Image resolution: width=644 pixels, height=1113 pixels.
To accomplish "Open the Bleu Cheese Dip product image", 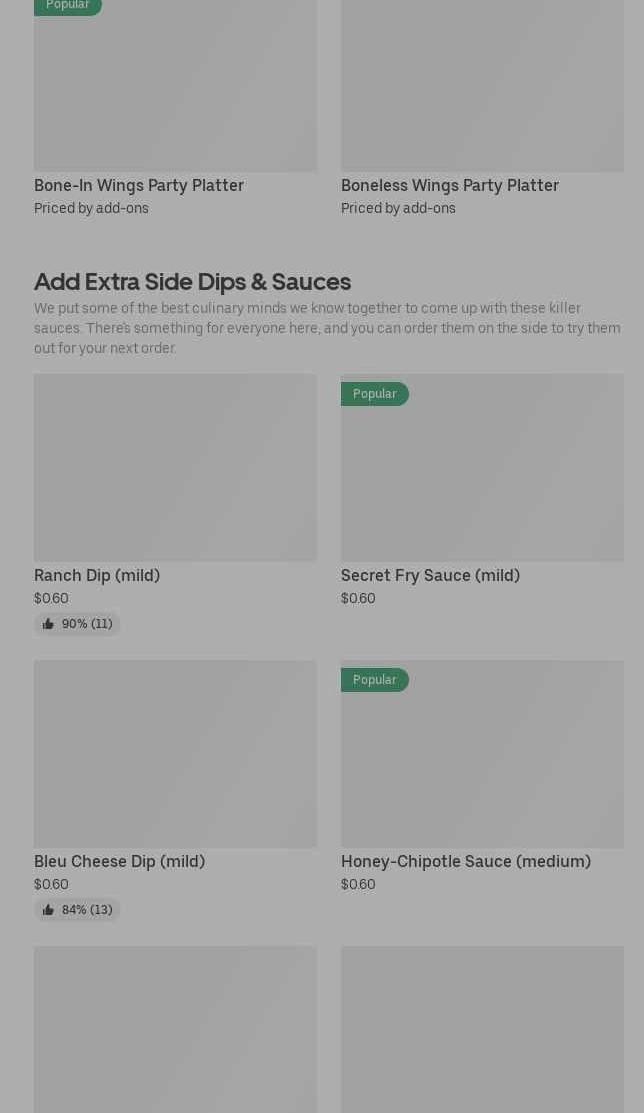I will 175,754.
